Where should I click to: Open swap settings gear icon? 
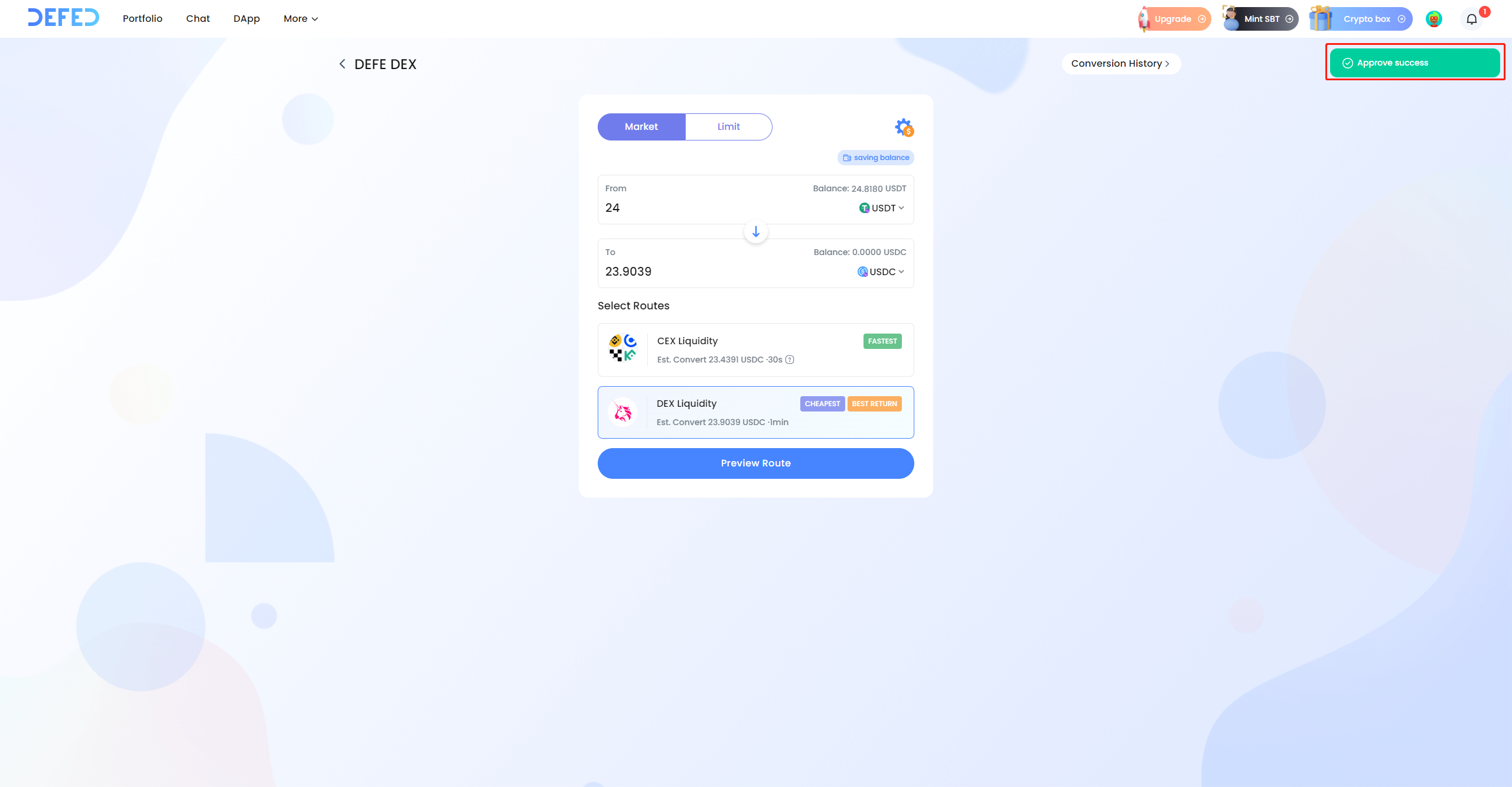point(903,127)
